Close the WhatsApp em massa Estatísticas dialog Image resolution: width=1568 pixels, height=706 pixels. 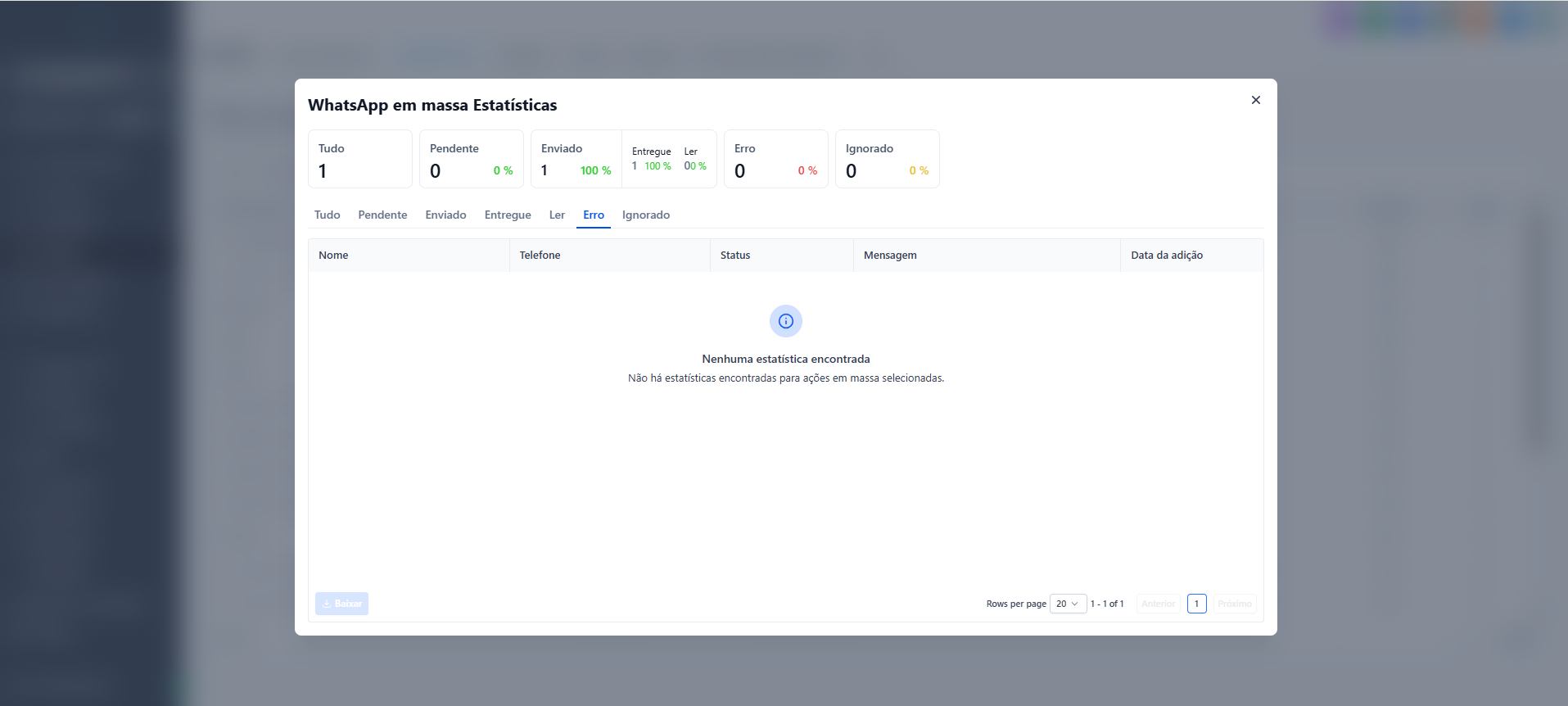click(1255, 100)
